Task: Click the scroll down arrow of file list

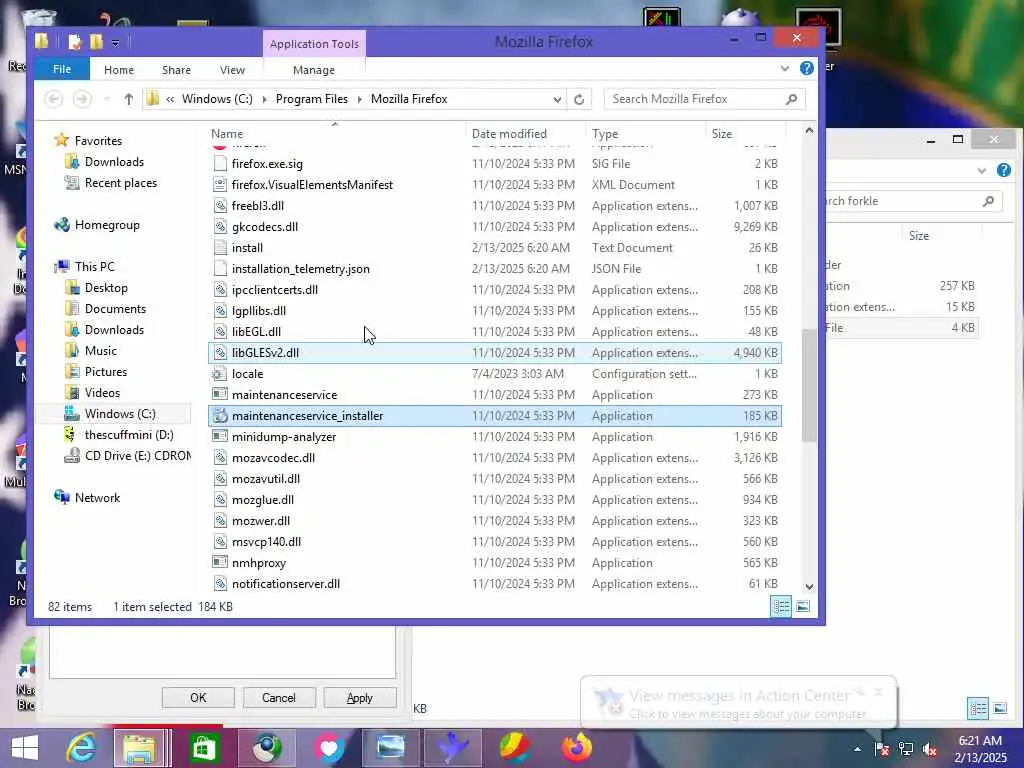Action: (809, 586)
